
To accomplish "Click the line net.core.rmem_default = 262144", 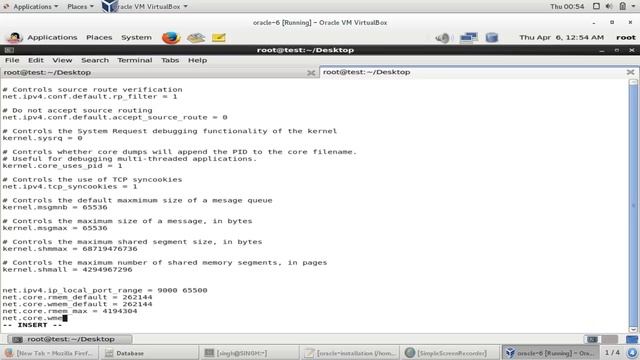I will coord(77,298).
